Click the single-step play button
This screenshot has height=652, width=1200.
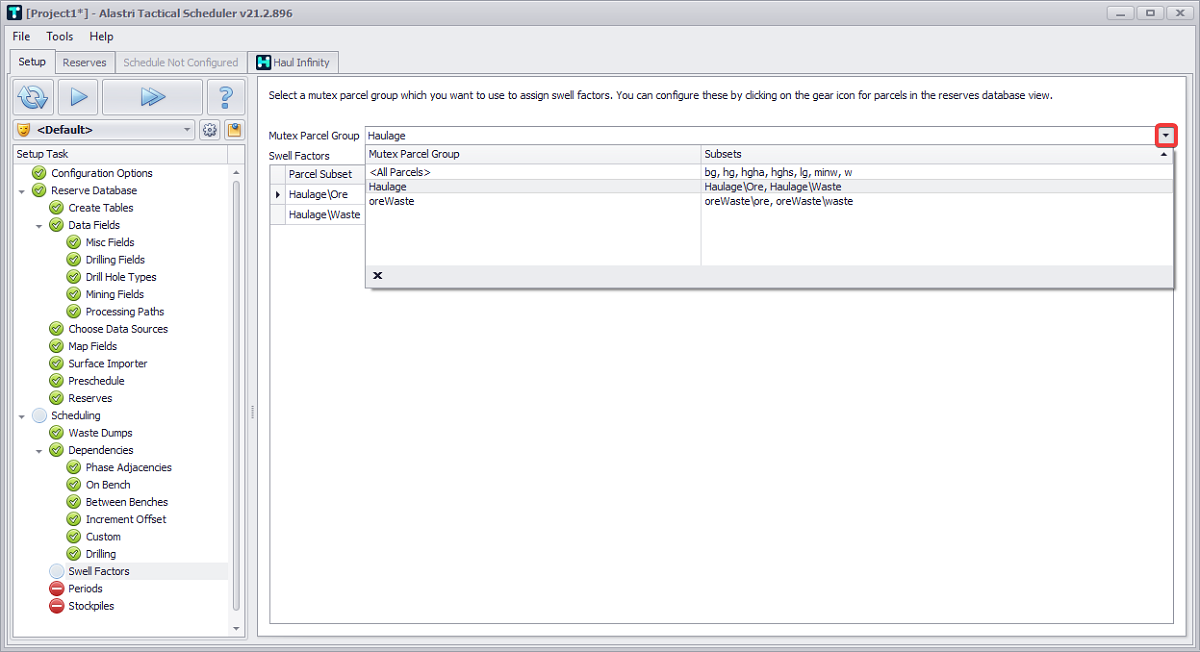click(78, 97)
